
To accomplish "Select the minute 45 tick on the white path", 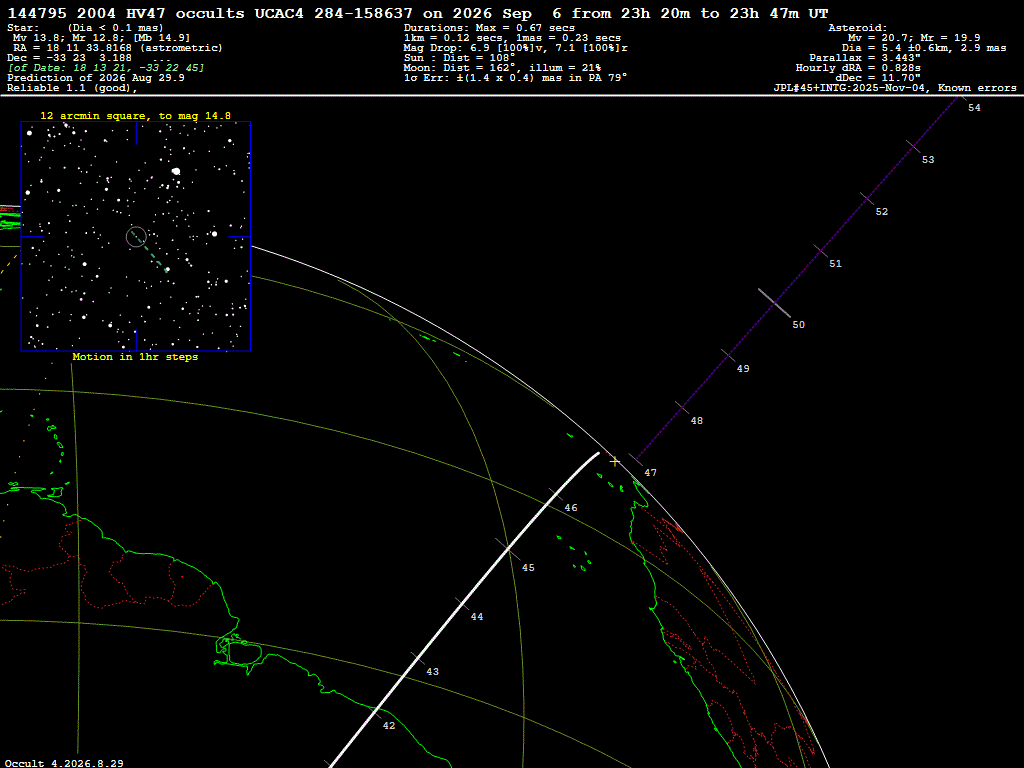I will tap(508, 549).
